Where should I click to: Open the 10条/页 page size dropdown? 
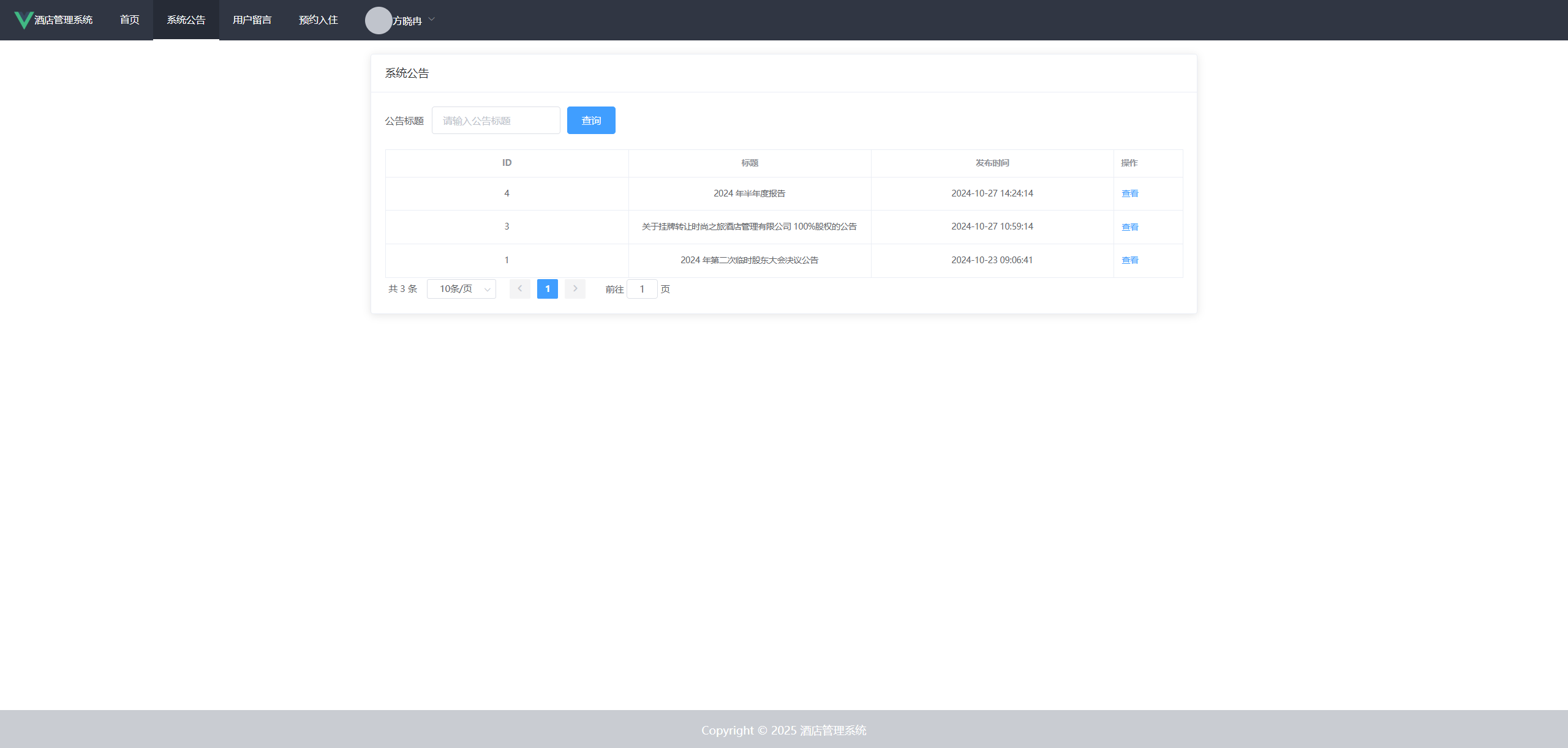(x=461, y=288)
